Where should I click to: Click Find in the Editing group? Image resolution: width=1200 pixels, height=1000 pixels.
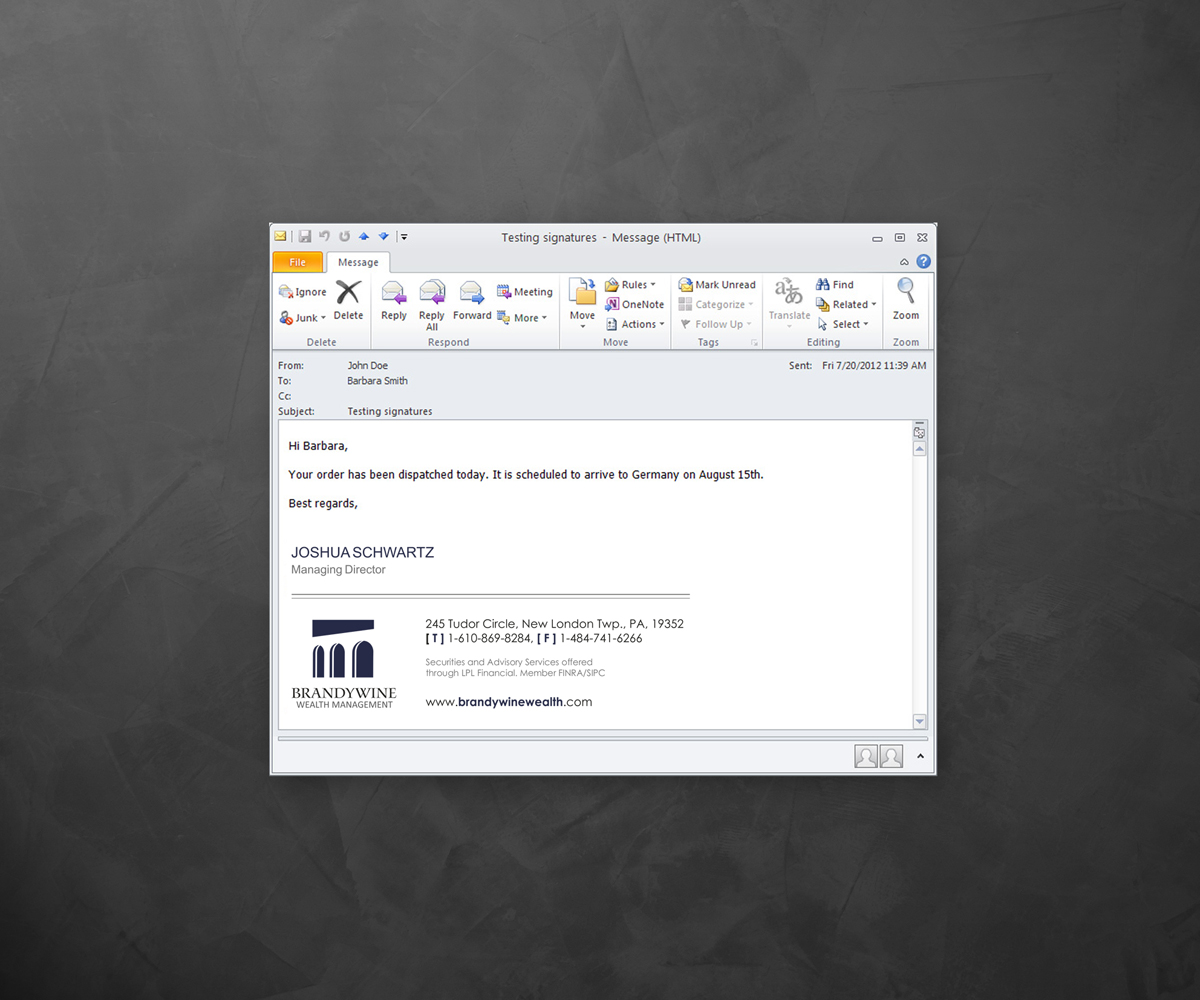pyautogui.click(x=835, y=285)
